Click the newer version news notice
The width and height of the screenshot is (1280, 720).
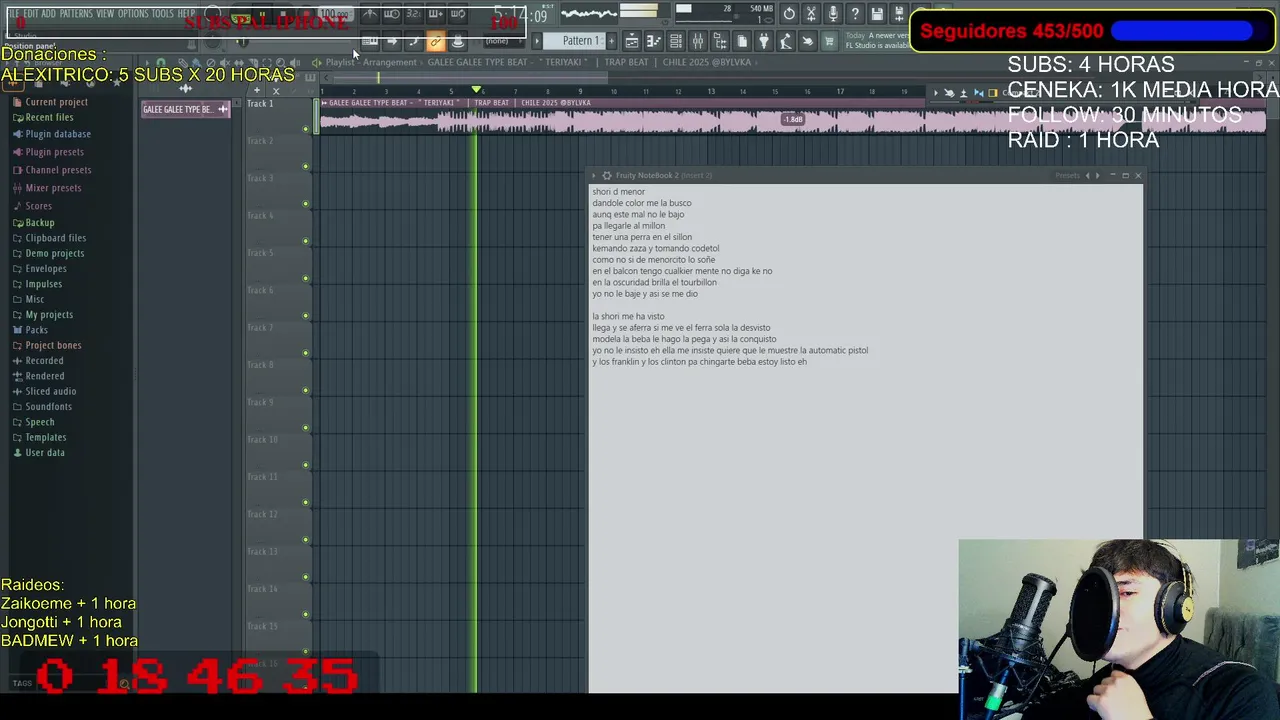(x=876, y=41)
